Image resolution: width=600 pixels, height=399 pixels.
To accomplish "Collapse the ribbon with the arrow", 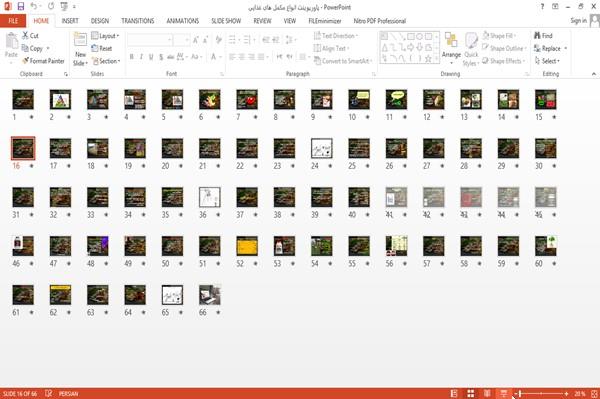I will (594, 74).
